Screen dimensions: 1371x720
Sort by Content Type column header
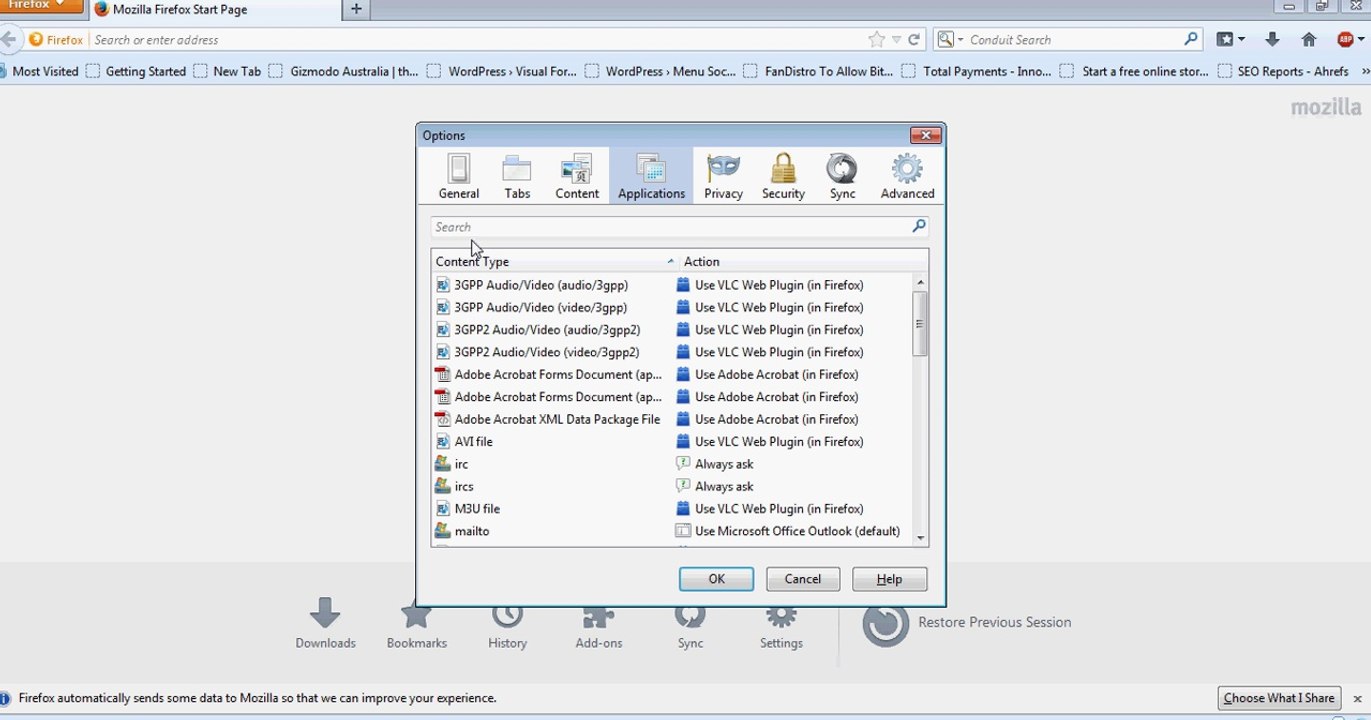(555, 261)
